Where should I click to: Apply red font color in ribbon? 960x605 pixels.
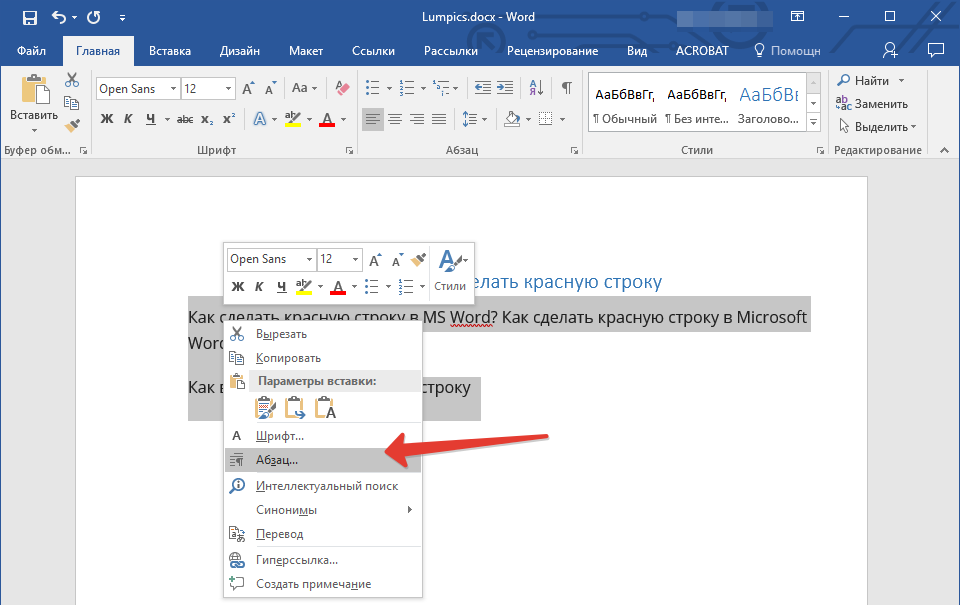pyautogui.click(x=327, y=119)
